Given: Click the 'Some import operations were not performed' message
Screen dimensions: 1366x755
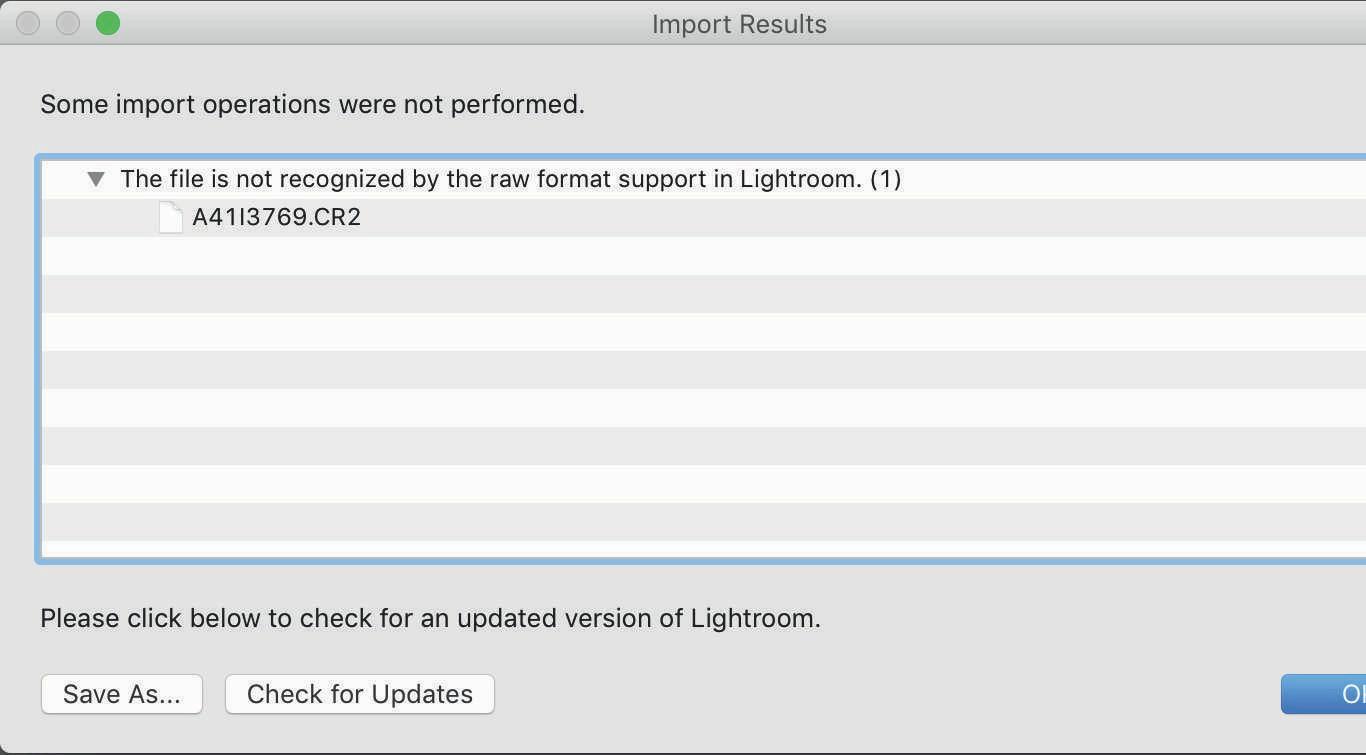Looking at the screenshot, I should tap(312, 104).
